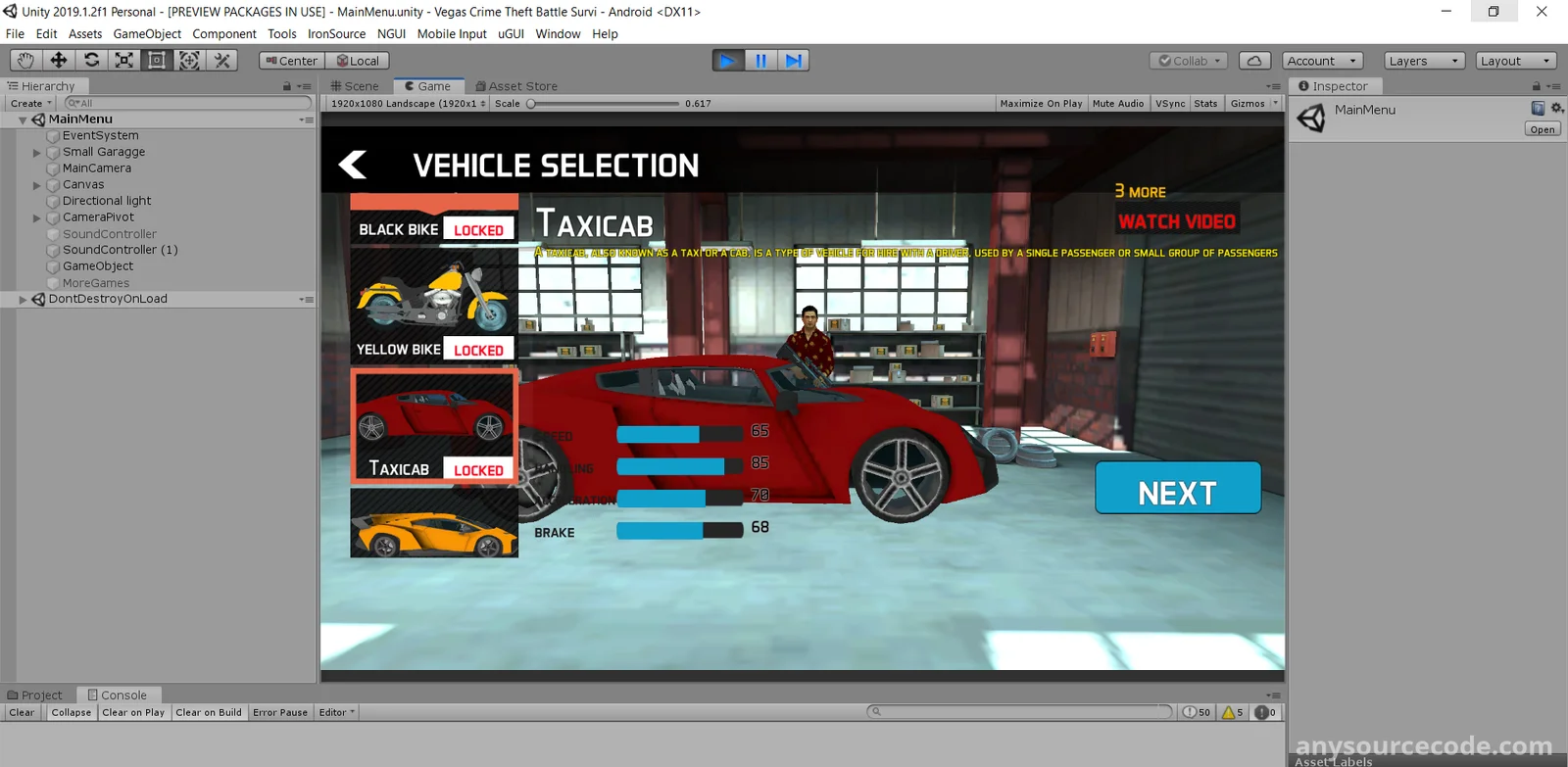This screenshot has height=767, width=1568.
Task: Open cloud services panel icon
Action: tap(1254, 61)
